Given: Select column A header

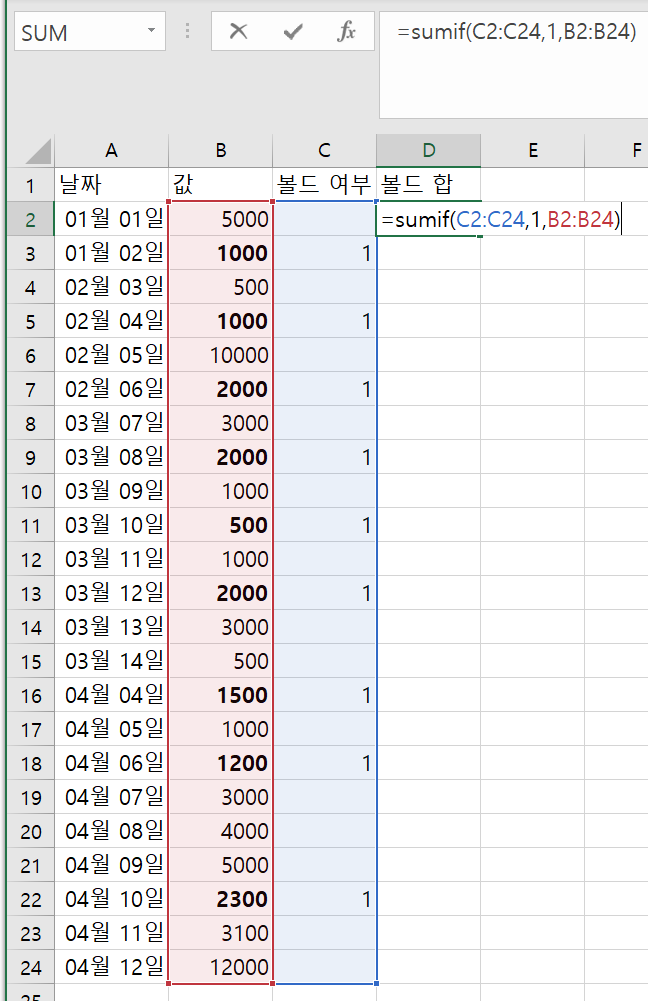Looking at the screenshot, I should [x=111, y=151].
